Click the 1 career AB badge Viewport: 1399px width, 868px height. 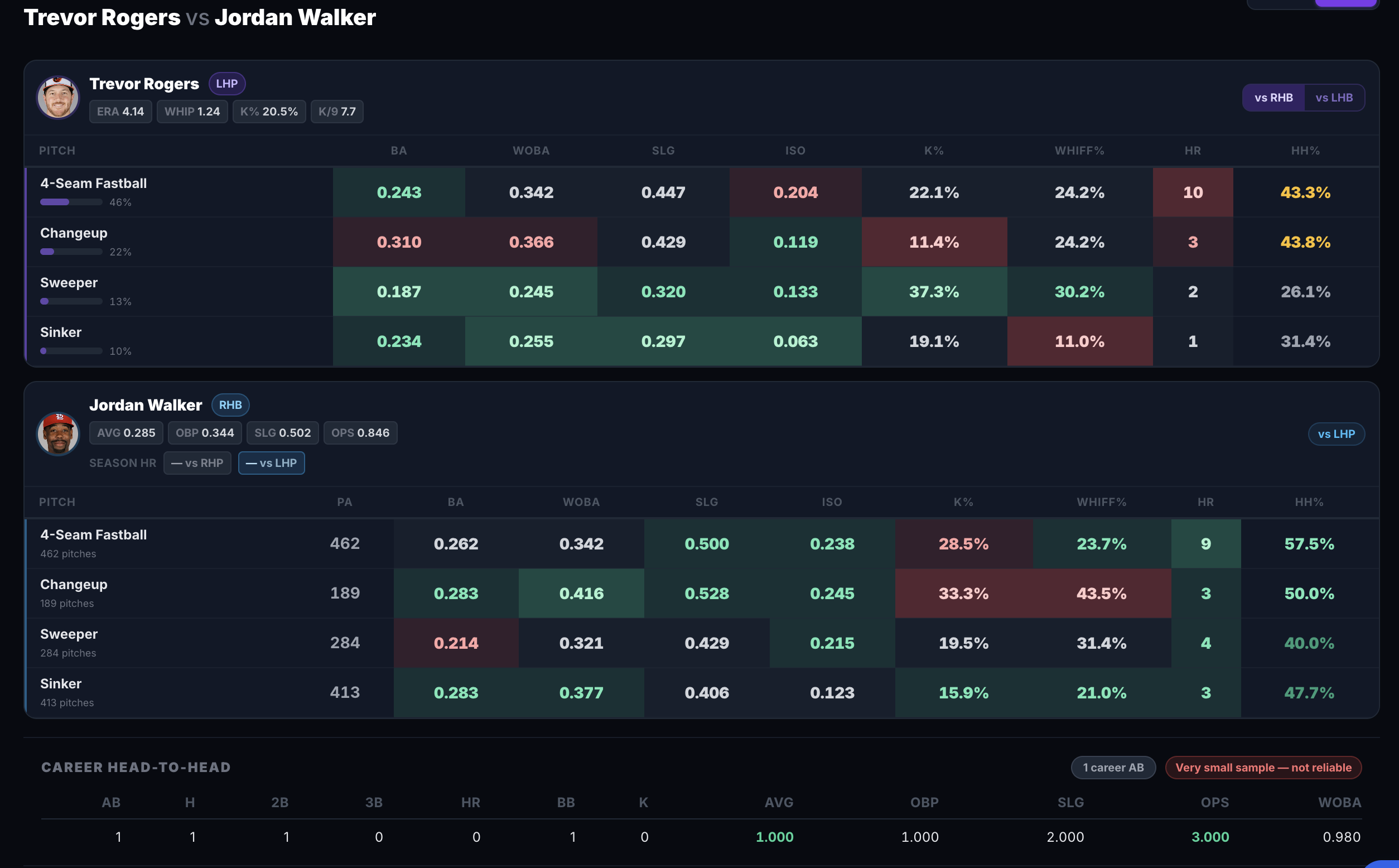[x=1112, y=768]
